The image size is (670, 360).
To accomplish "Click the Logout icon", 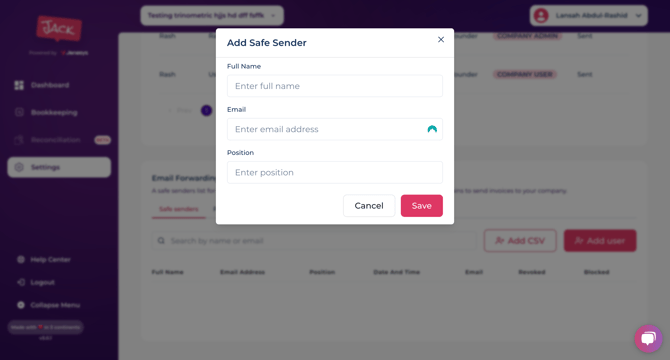I will 21,282.
